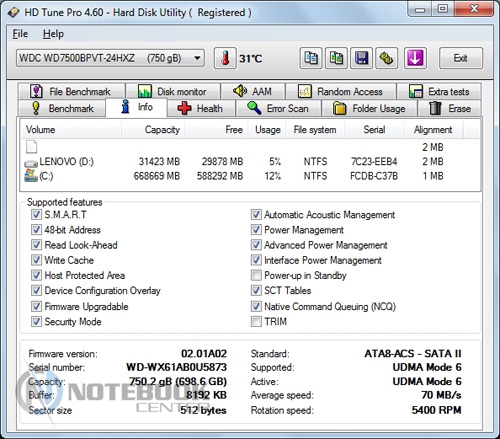500x439 pixels.
Task: Open the options wrench icon
Action: [x=387, y=58]
